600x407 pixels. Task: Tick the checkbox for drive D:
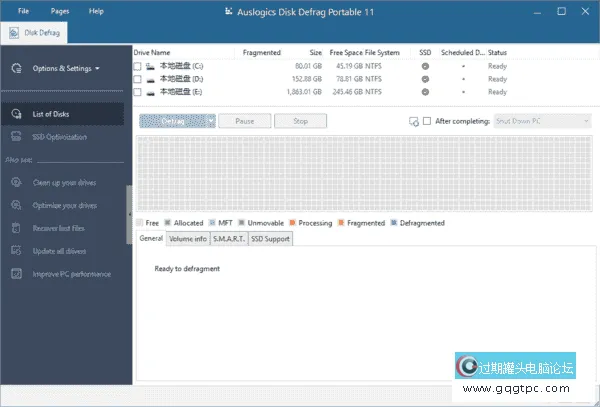click(137, 79)
